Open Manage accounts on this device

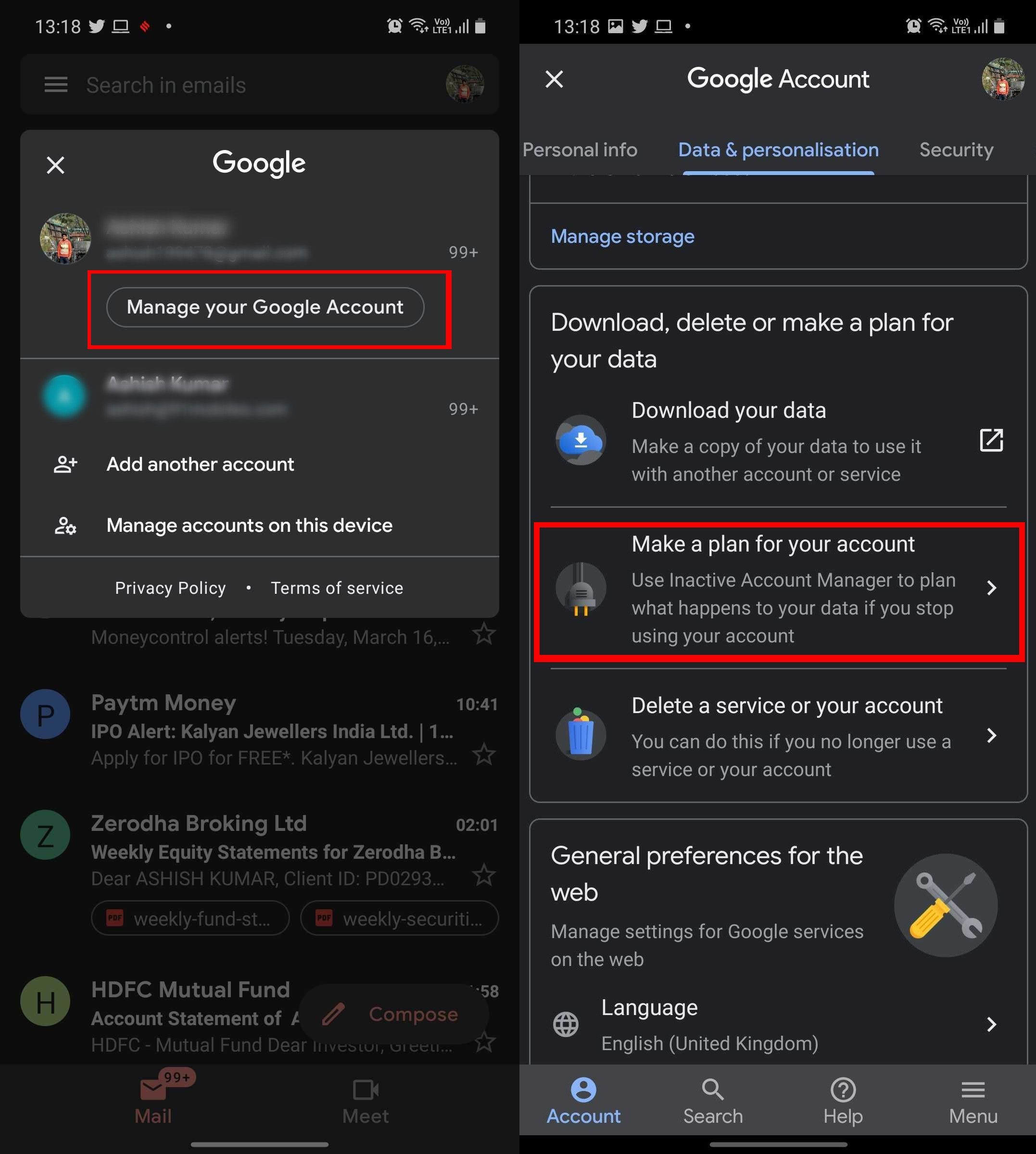[249, 523]
